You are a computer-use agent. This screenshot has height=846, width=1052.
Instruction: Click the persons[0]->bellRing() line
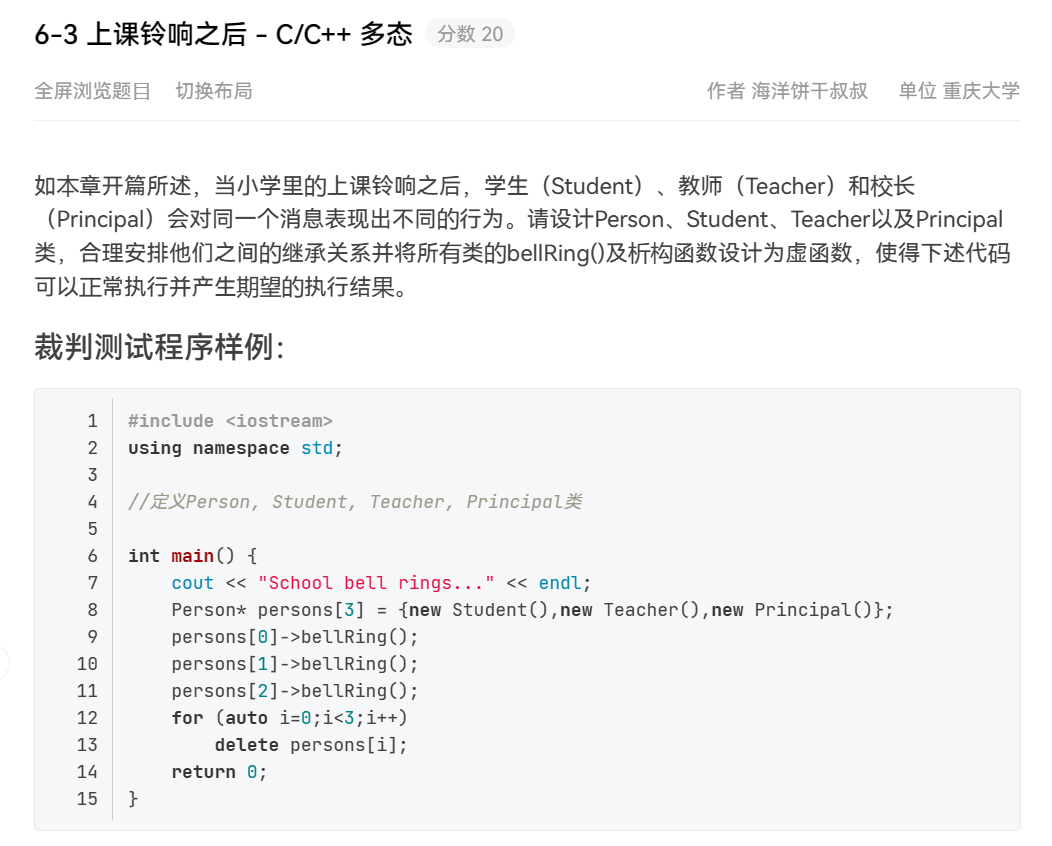point(294,637)
